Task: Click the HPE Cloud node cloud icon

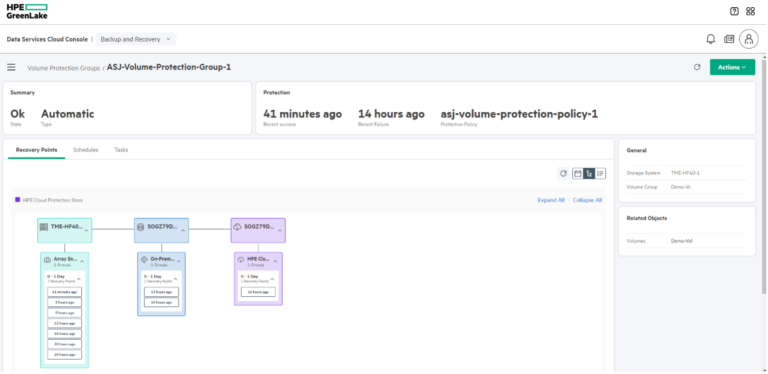Action: 241,260
